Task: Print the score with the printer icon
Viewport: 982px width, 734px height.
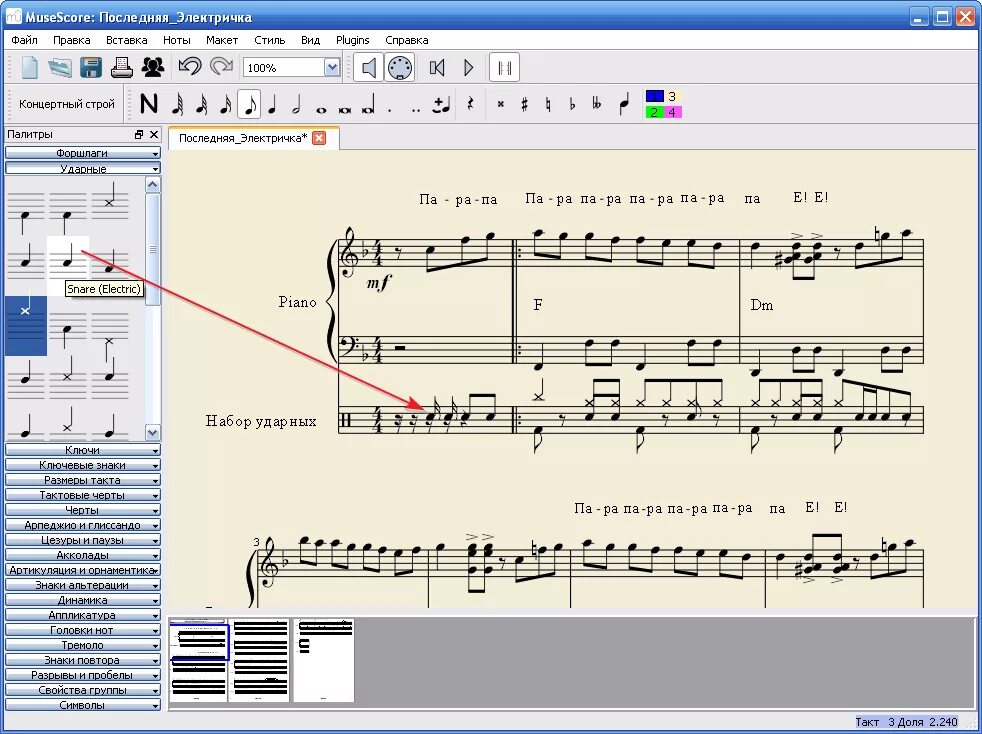Action: pyautogui.click(x=121, y=67)
